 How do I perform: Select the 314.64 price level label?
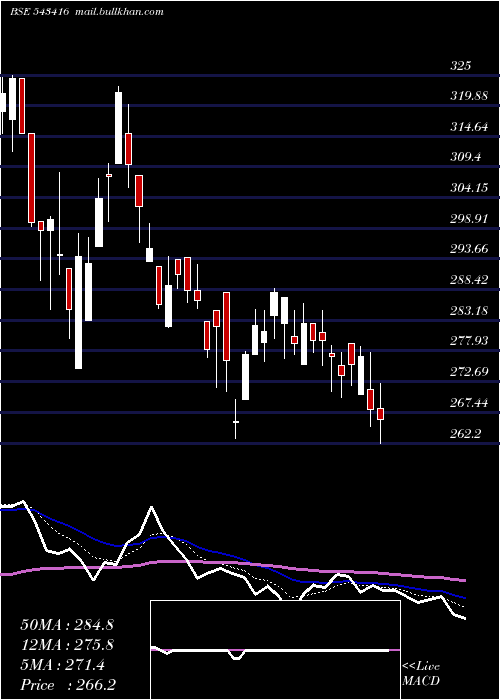pos(469,127)
